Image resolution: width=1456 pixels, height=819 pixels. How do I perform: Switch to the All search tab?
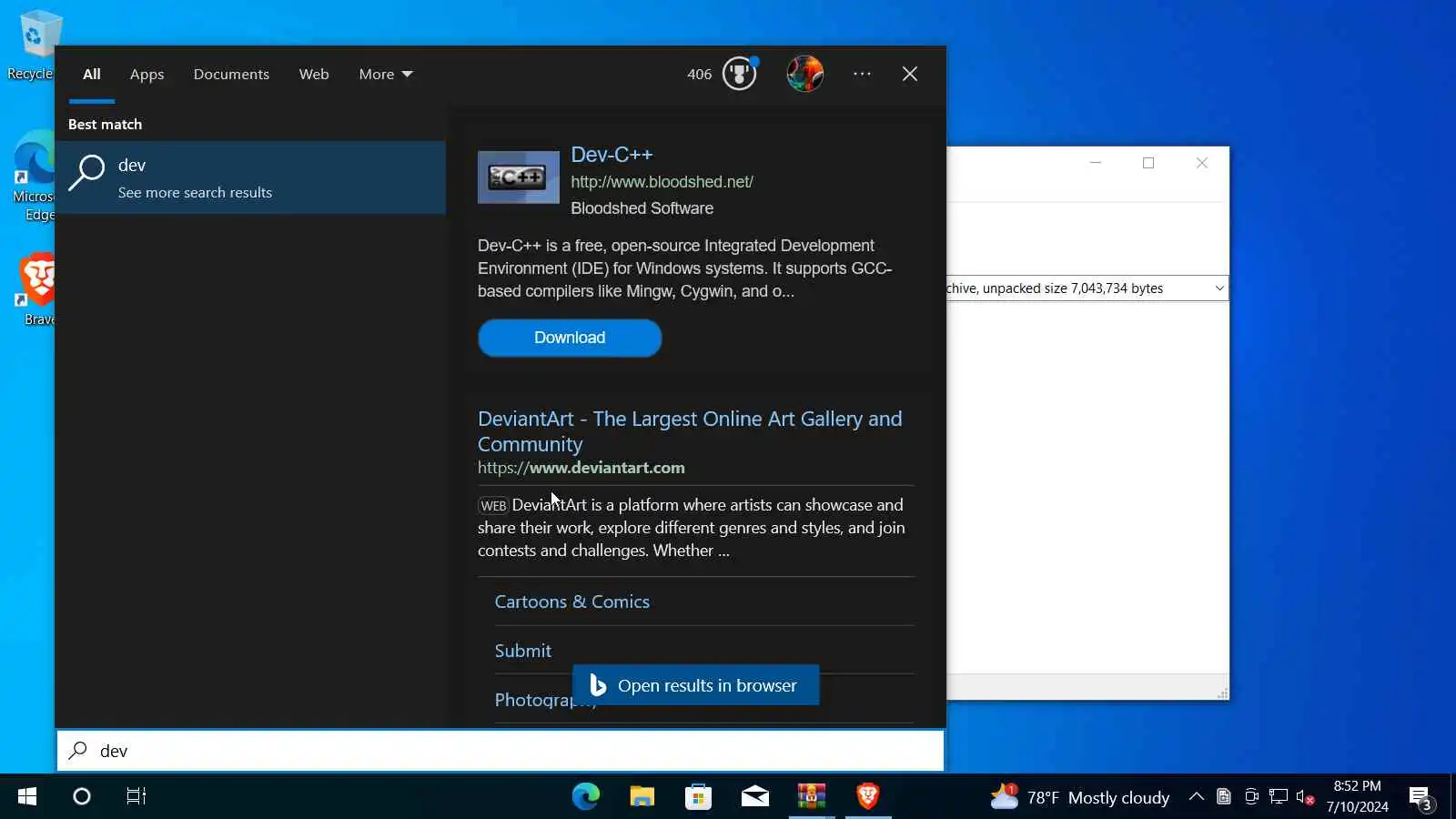(x=92, y=75)
